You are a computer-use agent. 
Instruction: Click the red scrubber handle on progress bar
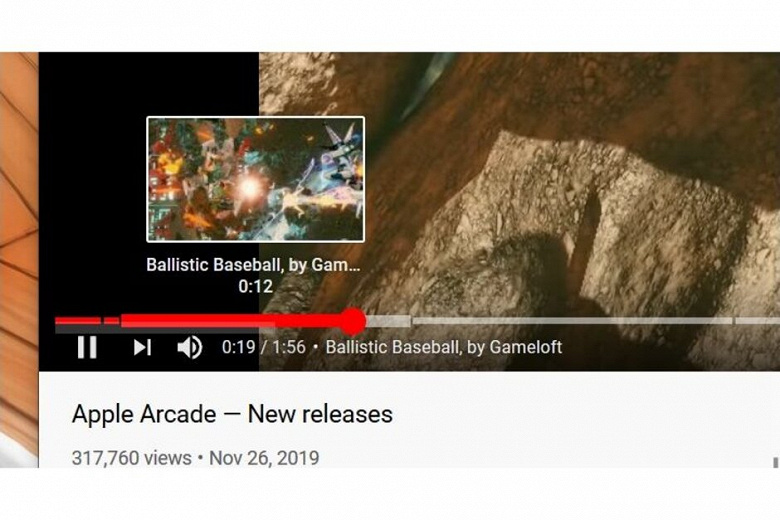pyautogui.click(x=352, y=321)
